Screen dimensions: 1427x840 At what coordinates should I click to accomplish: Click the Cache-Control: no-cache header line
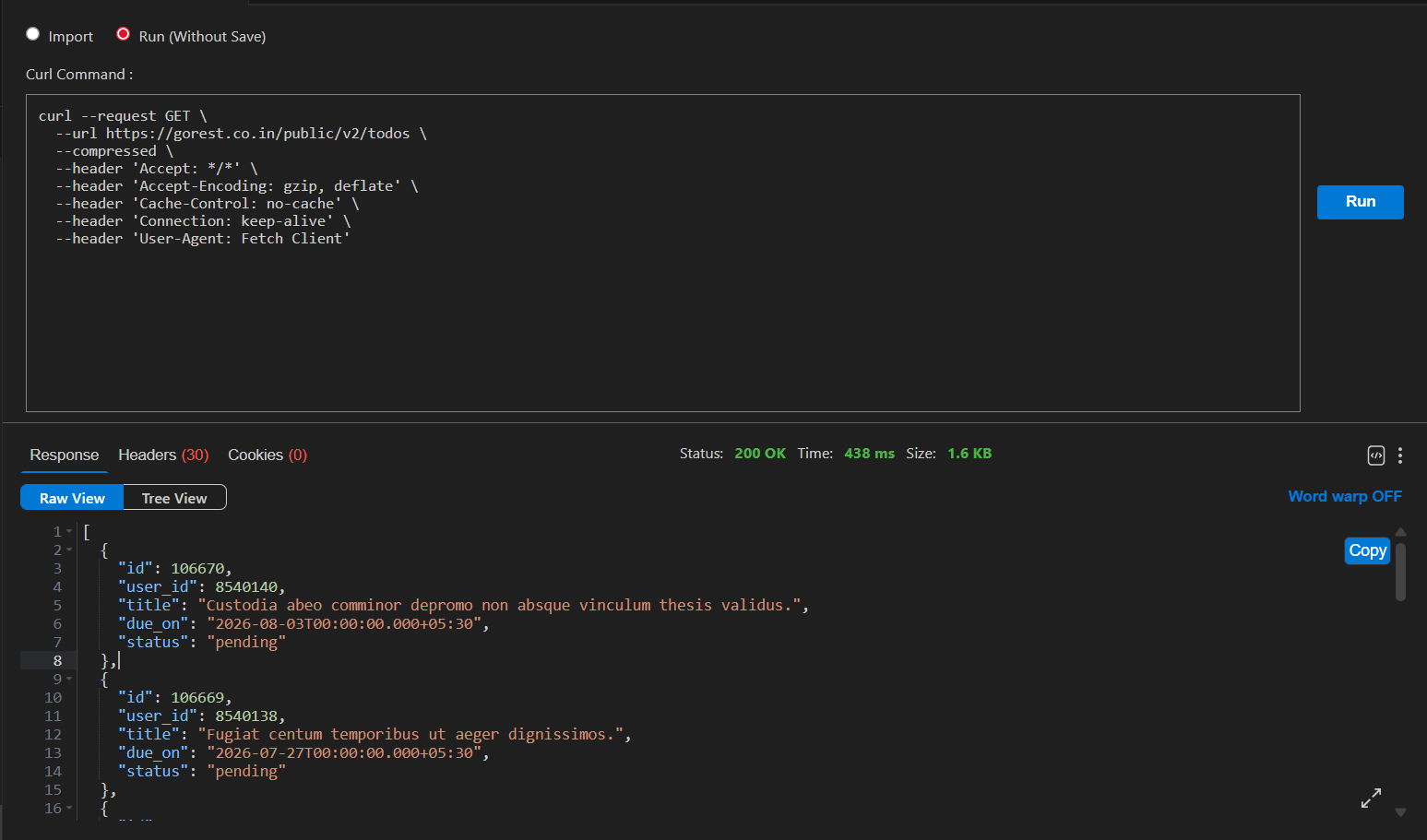pos(207,204)
